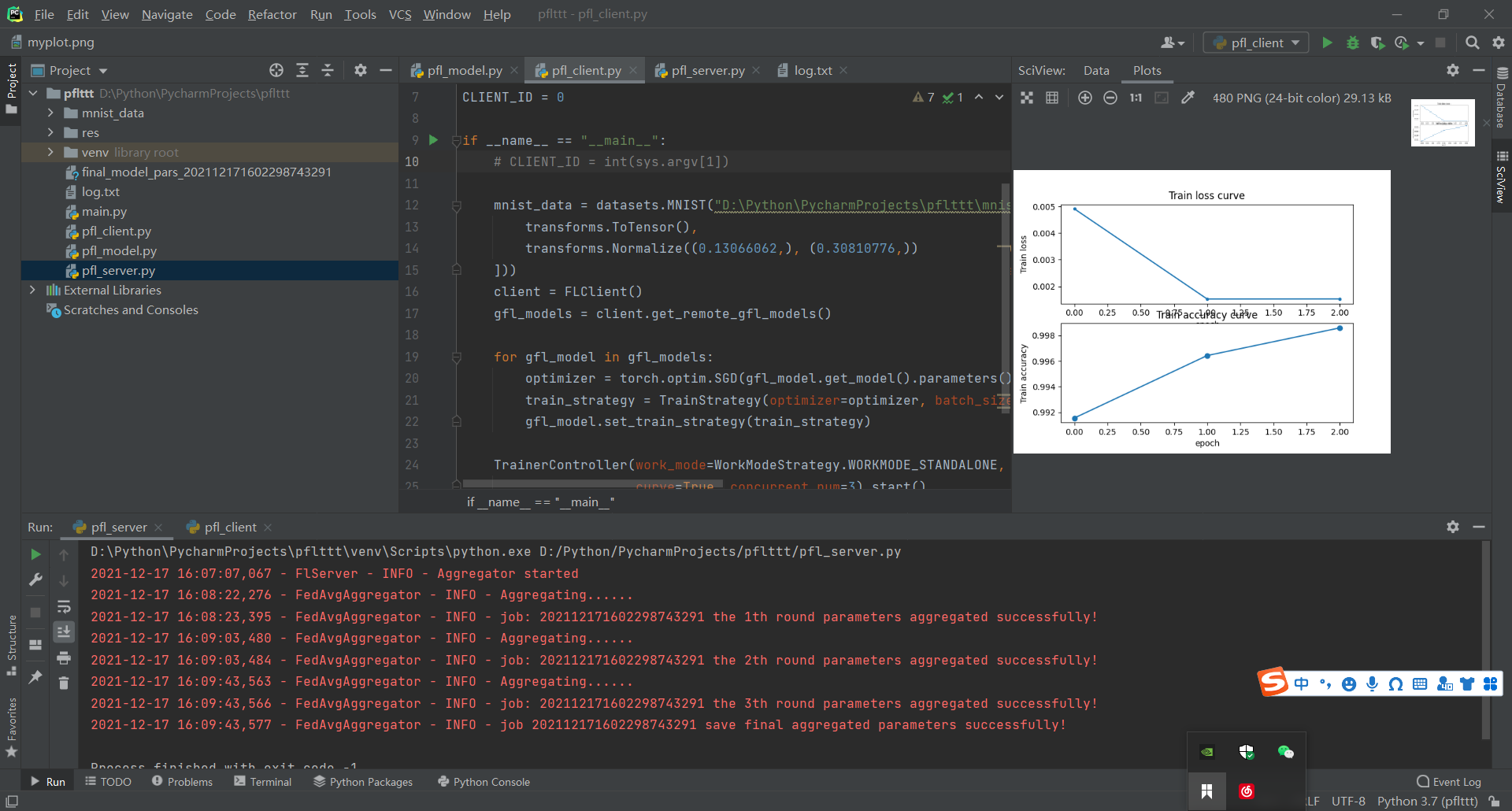Click the Sogou input method logo
This screenshot has height=811, width=1512.
1273,682
